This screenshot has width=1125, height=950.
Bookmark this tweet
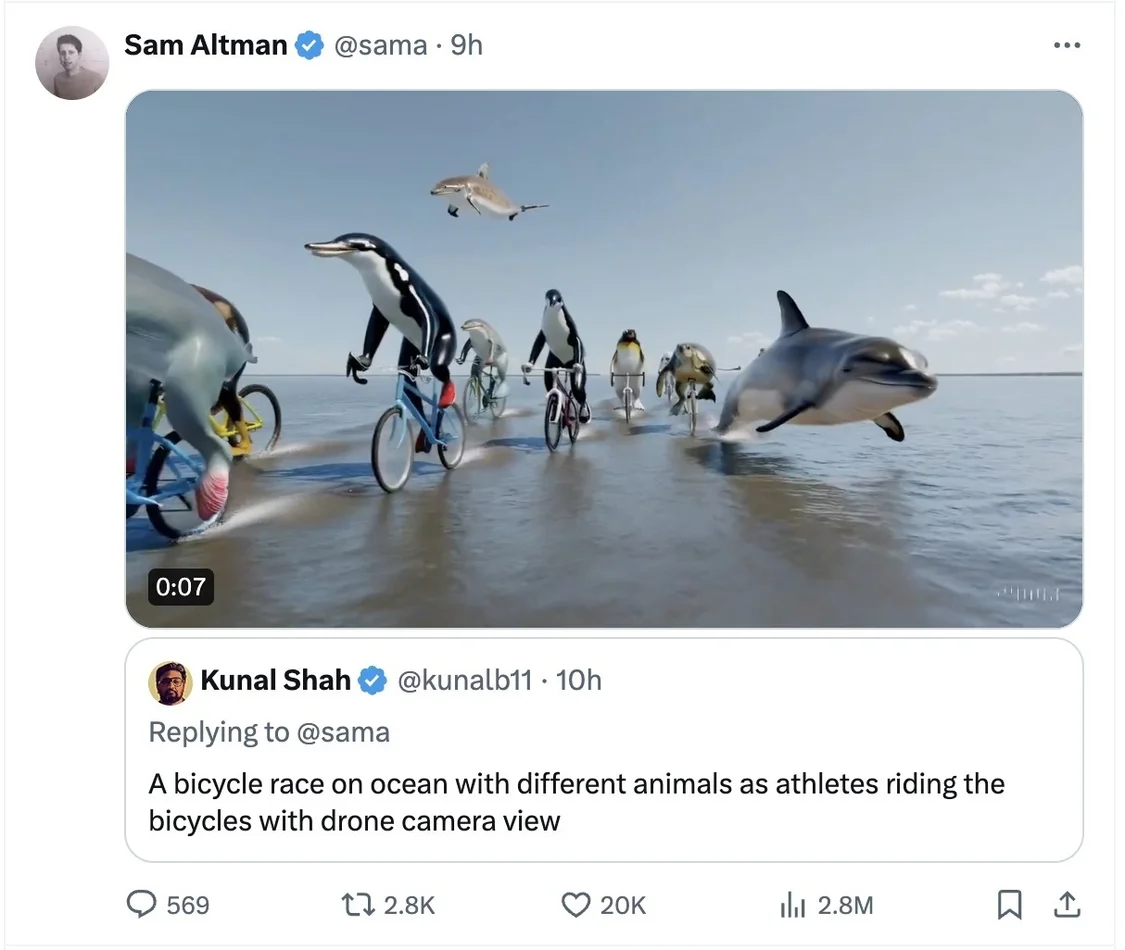tap(1009, 904)
